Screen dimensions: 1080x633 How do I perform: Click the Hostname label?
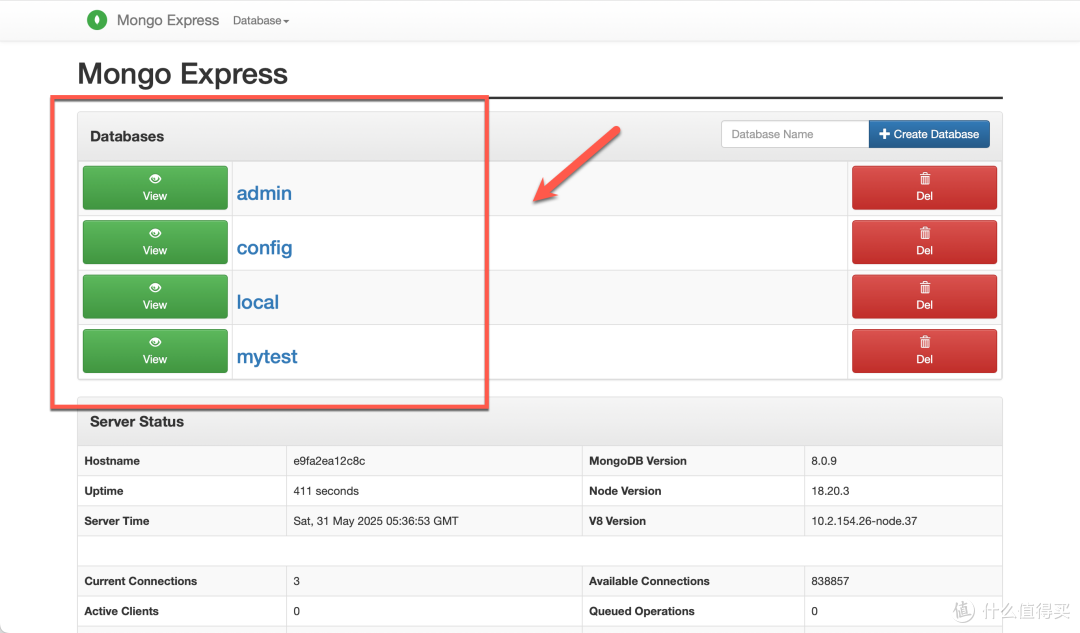[112, 461]
